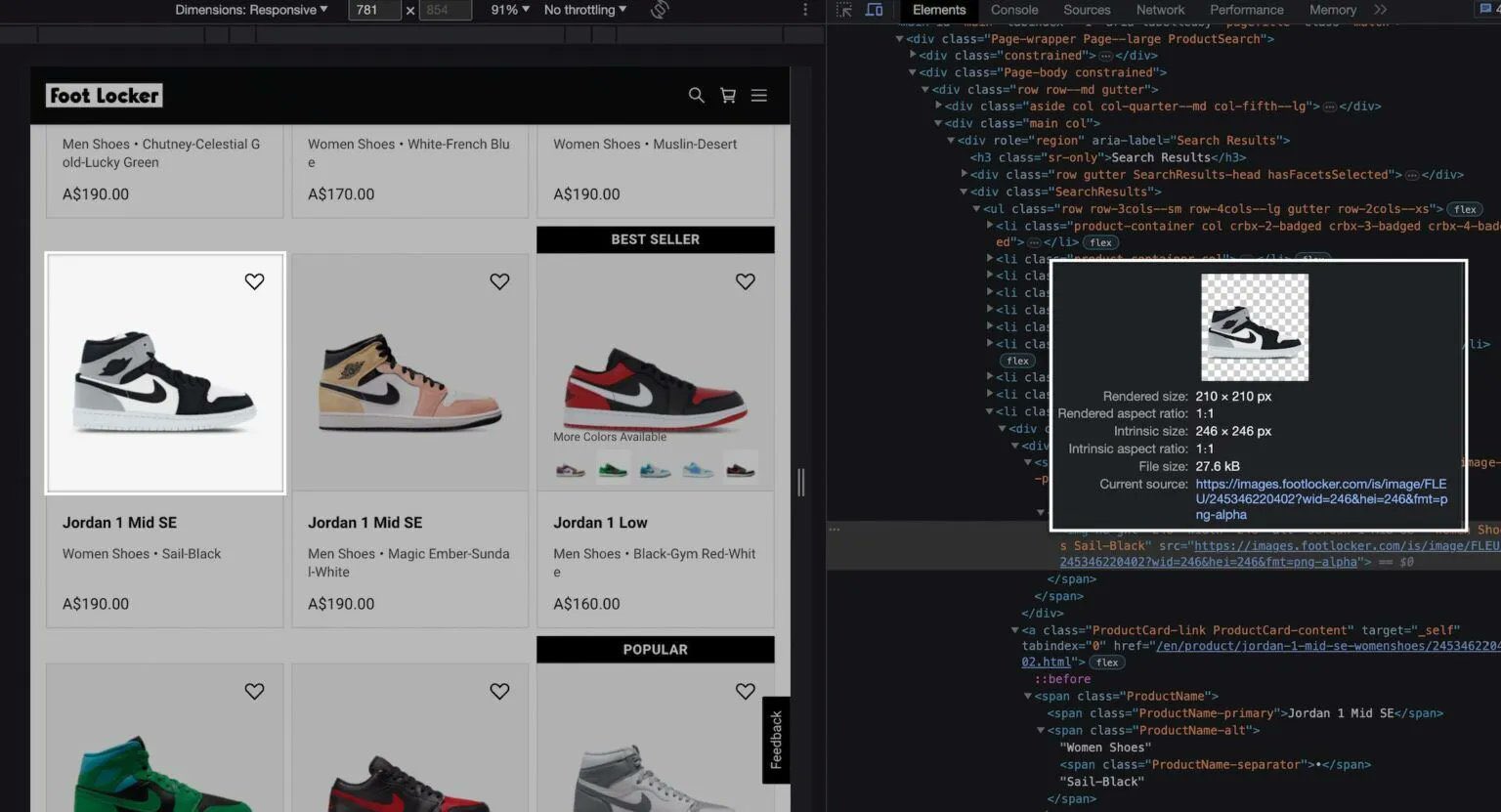Select the h3 sr-only Search Results element
Image resolution: width=1501 pixels, height=812 pixels.
click(1108, 157)
